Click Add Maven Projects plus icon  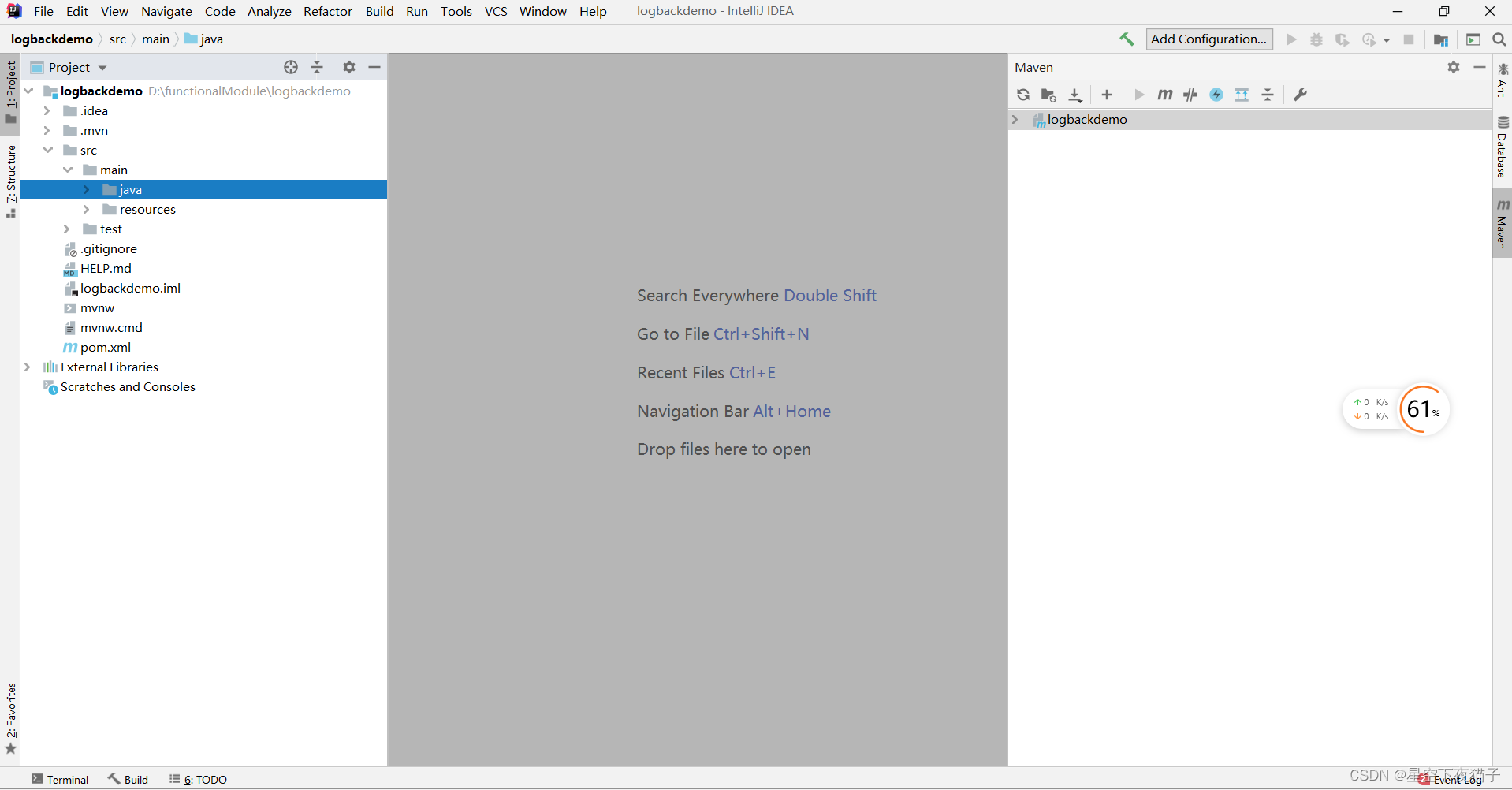point(1107,95)
